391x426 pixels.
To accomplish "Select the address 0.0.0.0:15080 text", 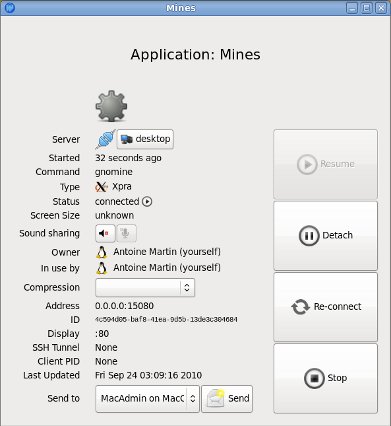I will (x=124, y=306).
